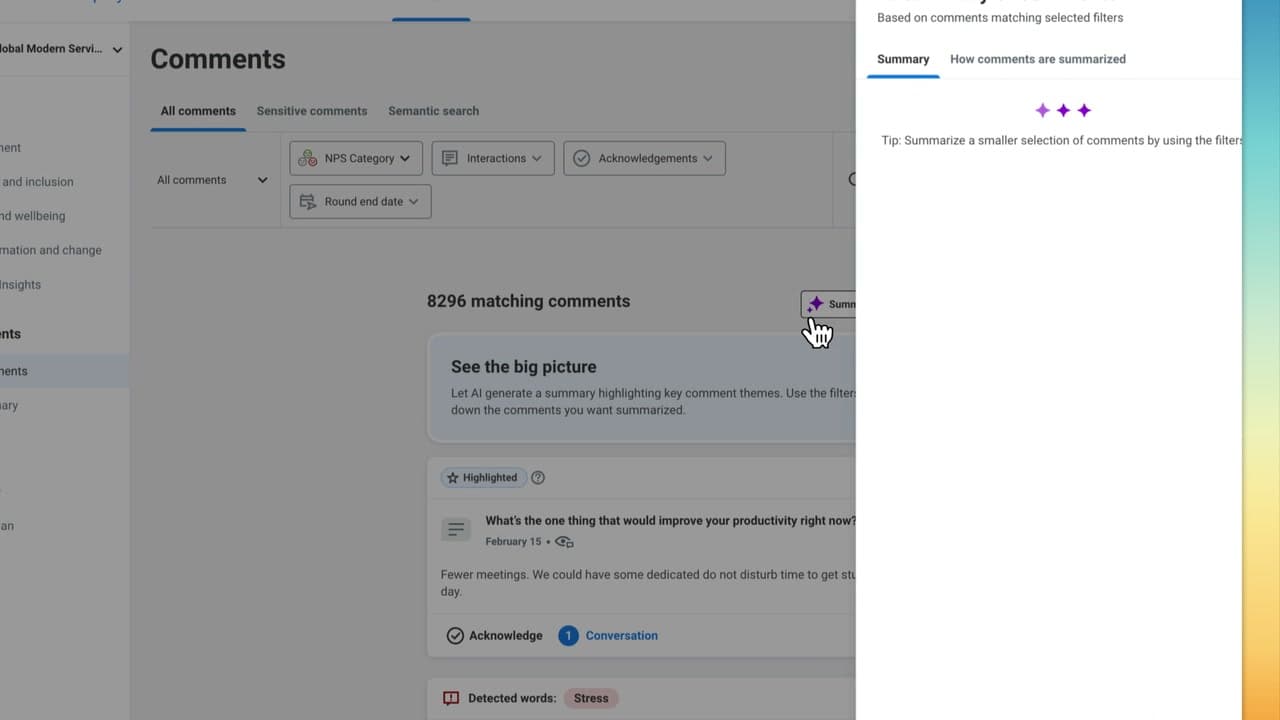Select the Summary tab in side panel
The height and width of the screenshot is (720, 1280).
[903, 59]
